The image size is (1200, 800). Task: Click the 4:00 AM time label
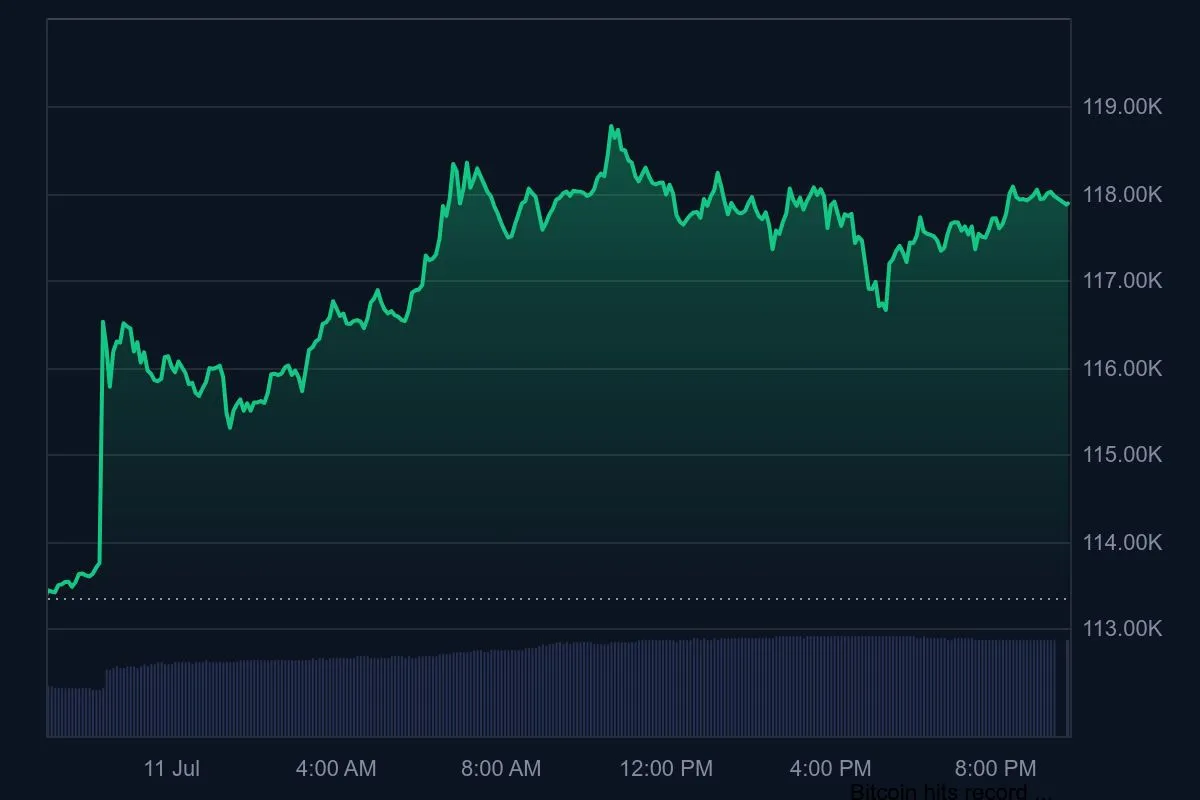336,768
